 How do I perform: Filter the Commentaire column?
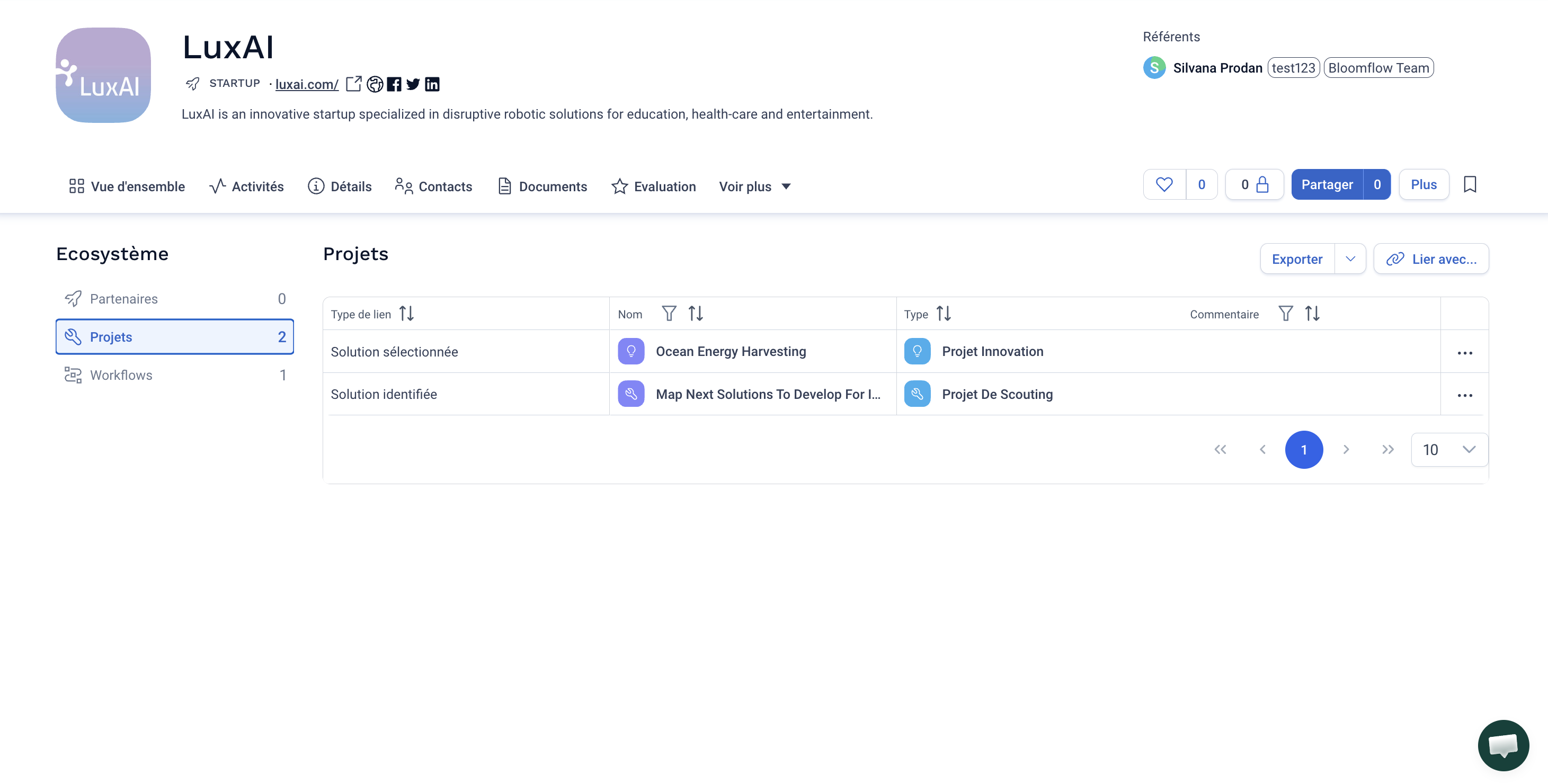1285,314
